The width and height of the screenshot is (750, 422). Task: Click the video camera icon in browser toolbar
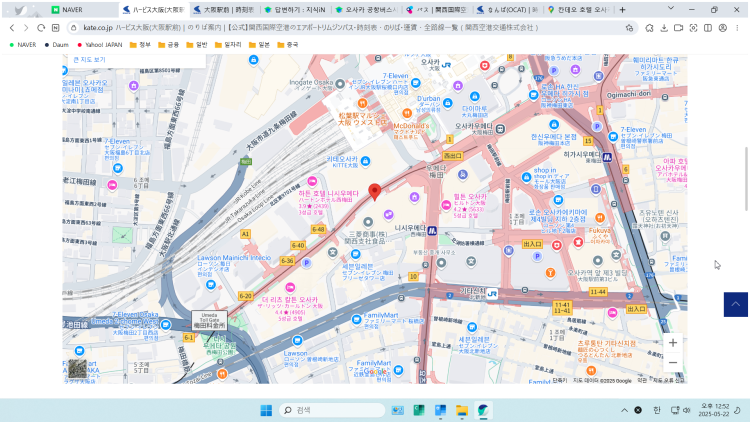(x=678, y=28)
